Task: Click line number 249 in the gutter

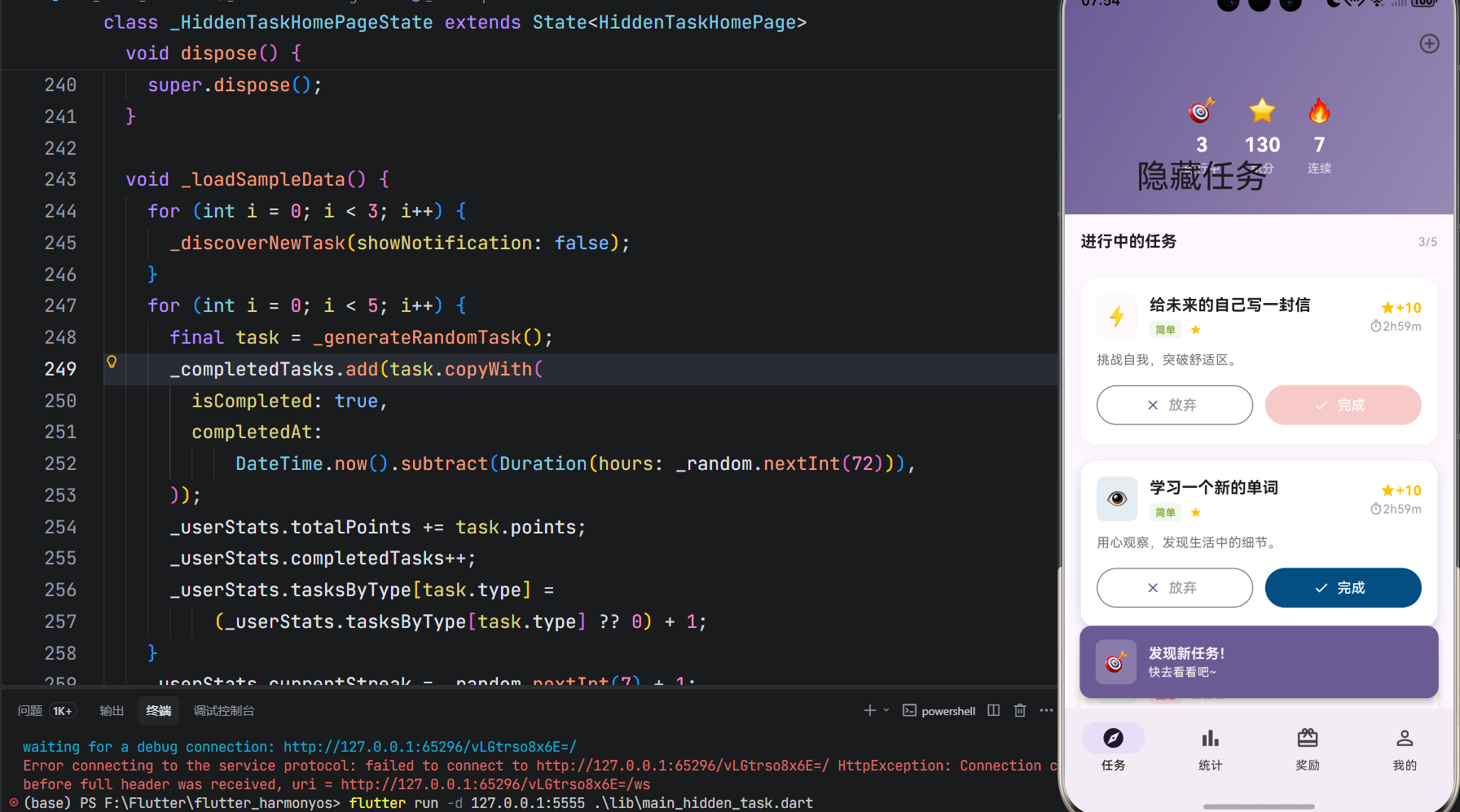Action: click(x=60, y=369)
